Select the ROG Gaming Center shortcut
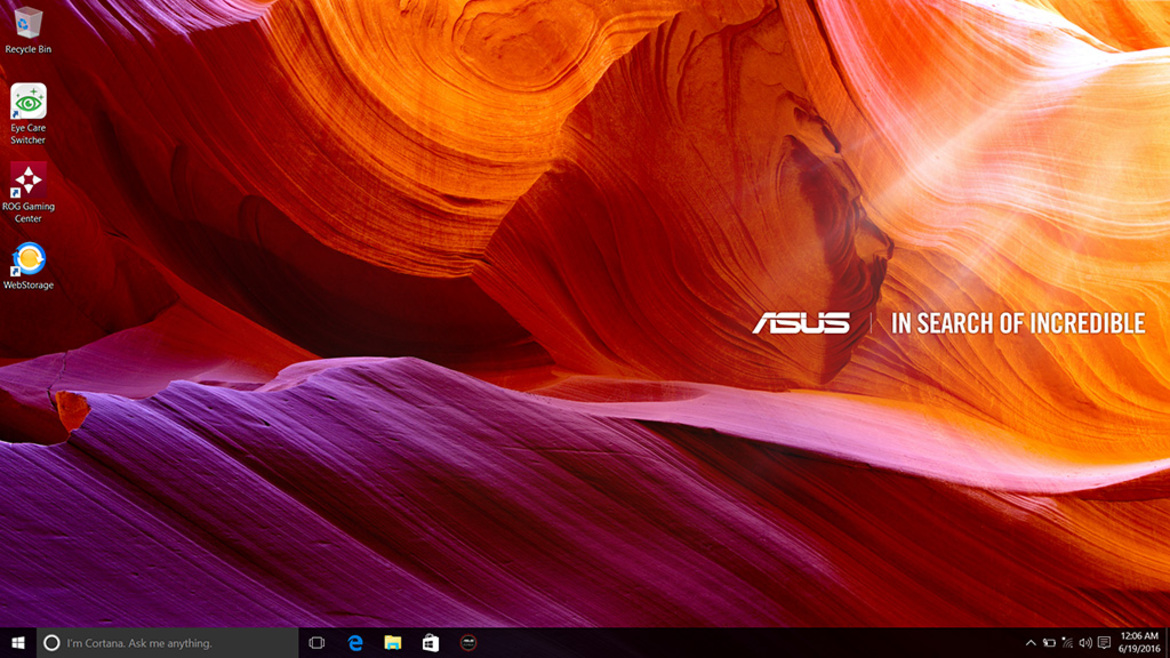 tap(28, 192)
